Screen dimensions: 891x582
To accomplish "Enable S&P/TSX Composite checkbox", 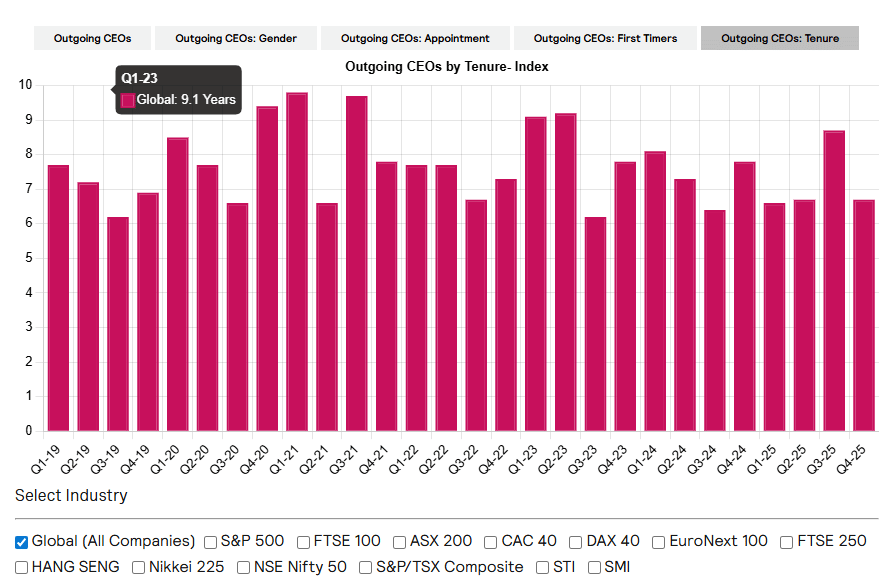I will coord(366,568).
